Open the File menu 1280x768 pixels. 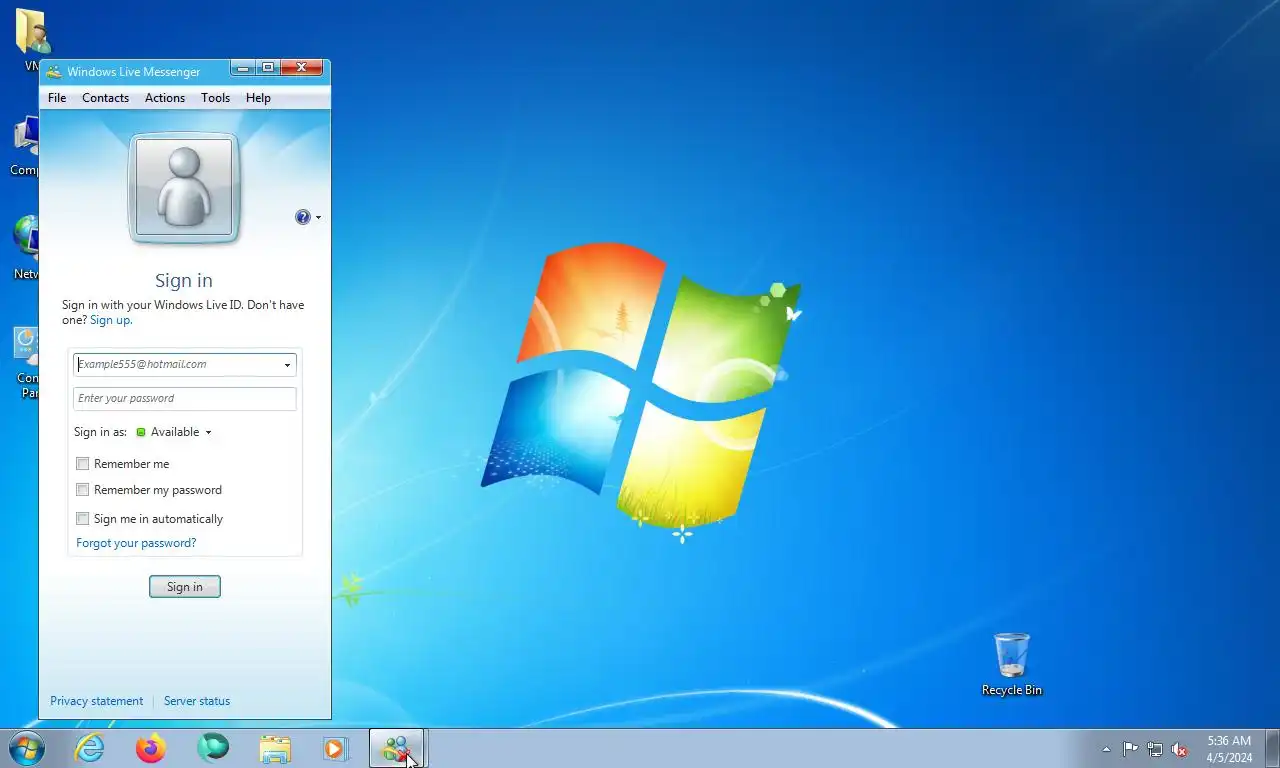point(57,98)
